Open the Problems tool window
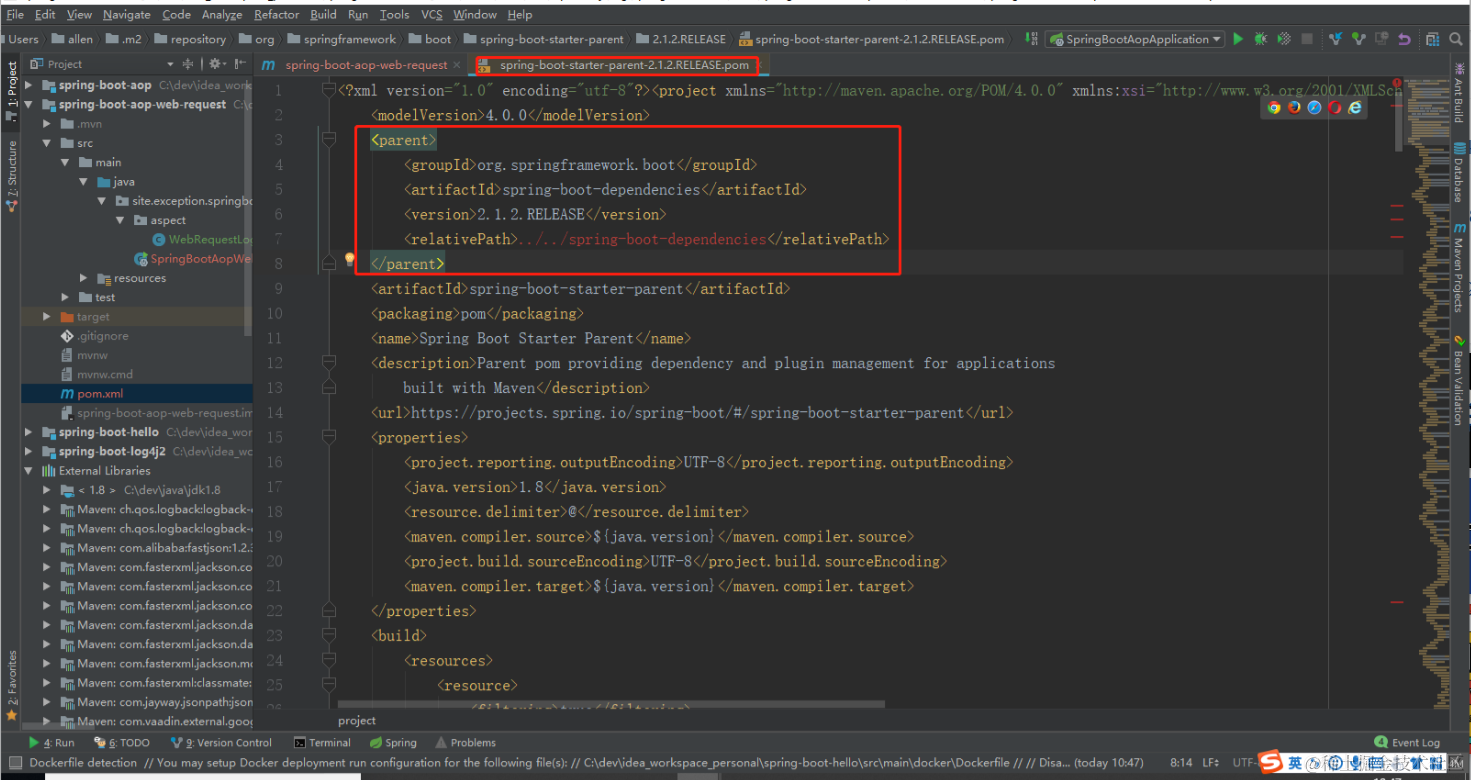The height and width of the screenshot is (780, 1471). 466,743
